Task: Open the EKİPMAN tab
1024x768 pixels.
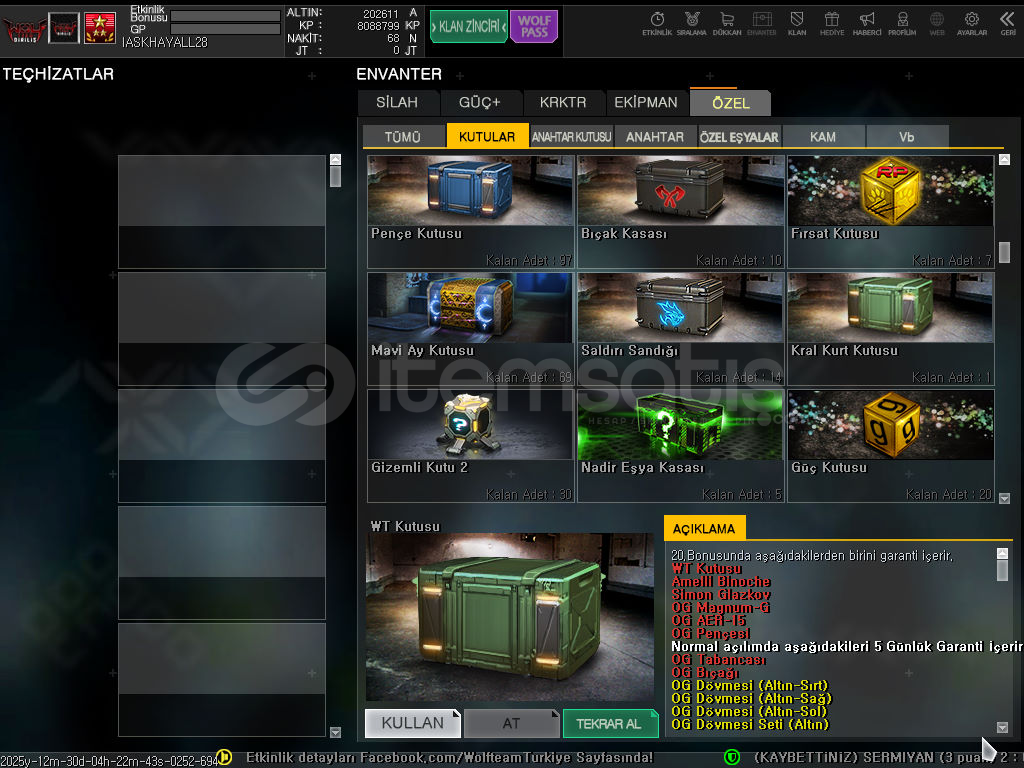Action: (x=646, y=102)
